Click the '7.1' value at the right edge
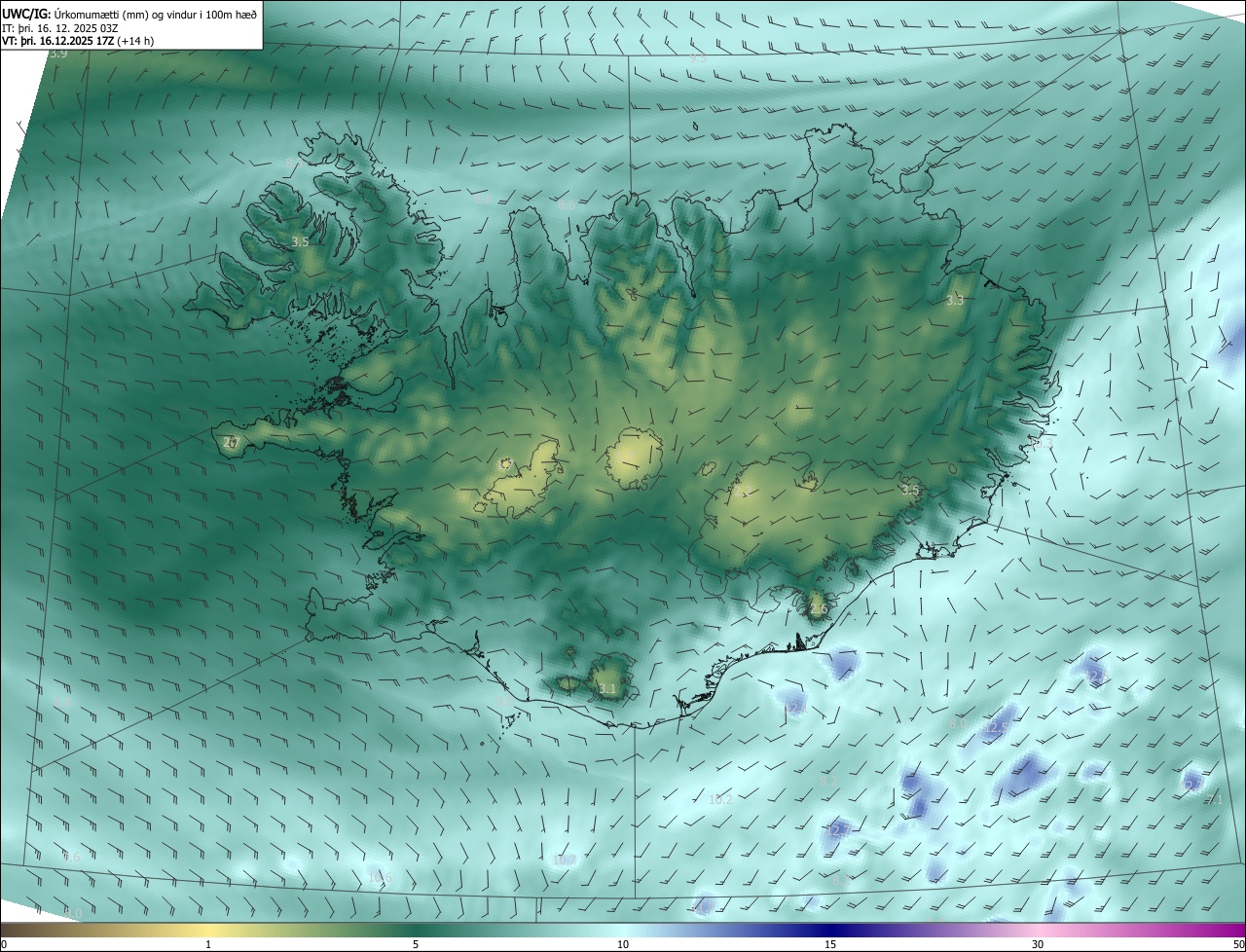 tap(1214, 800)
